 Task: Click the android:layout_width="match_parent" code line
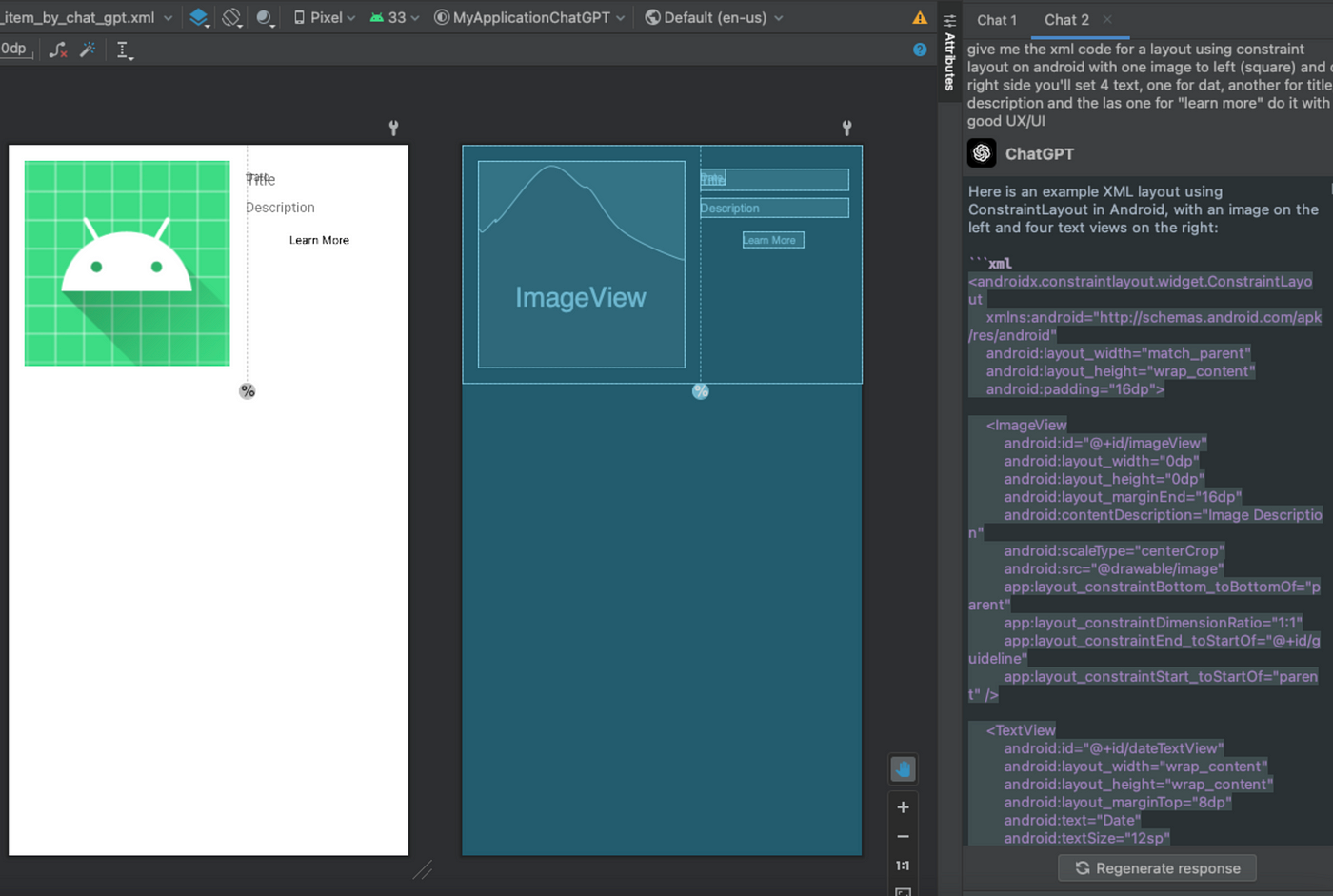click(1118, 353)
